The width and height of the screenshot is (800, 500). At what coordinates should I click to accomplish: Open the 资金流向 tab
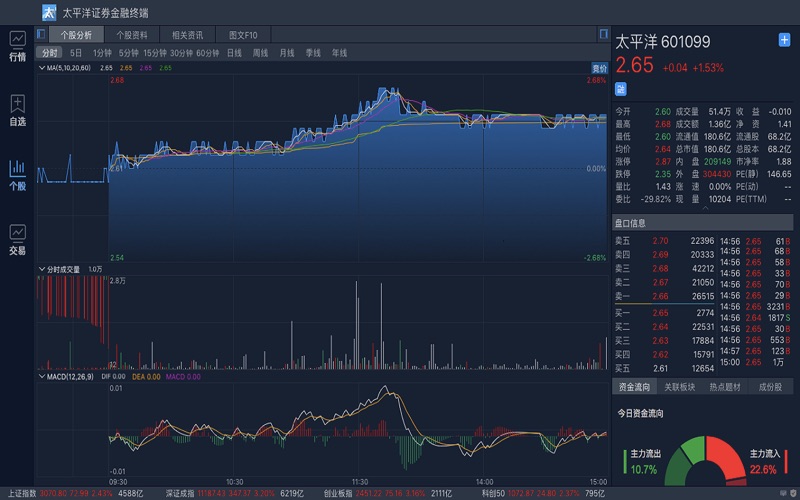[634, 387]
